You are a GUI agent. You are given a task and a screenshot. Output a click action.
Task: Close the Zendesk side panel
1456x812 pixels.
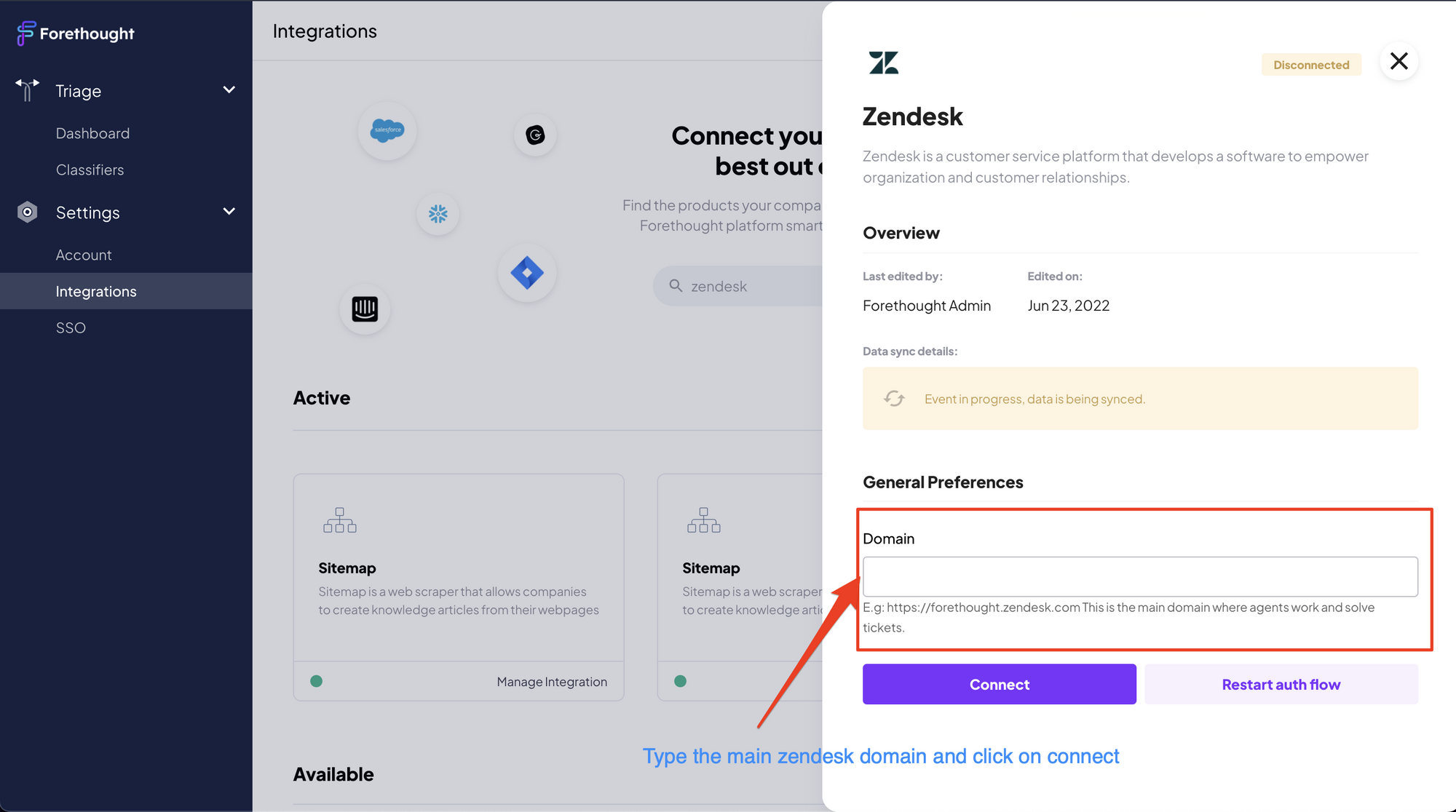tap(1398, 61)
